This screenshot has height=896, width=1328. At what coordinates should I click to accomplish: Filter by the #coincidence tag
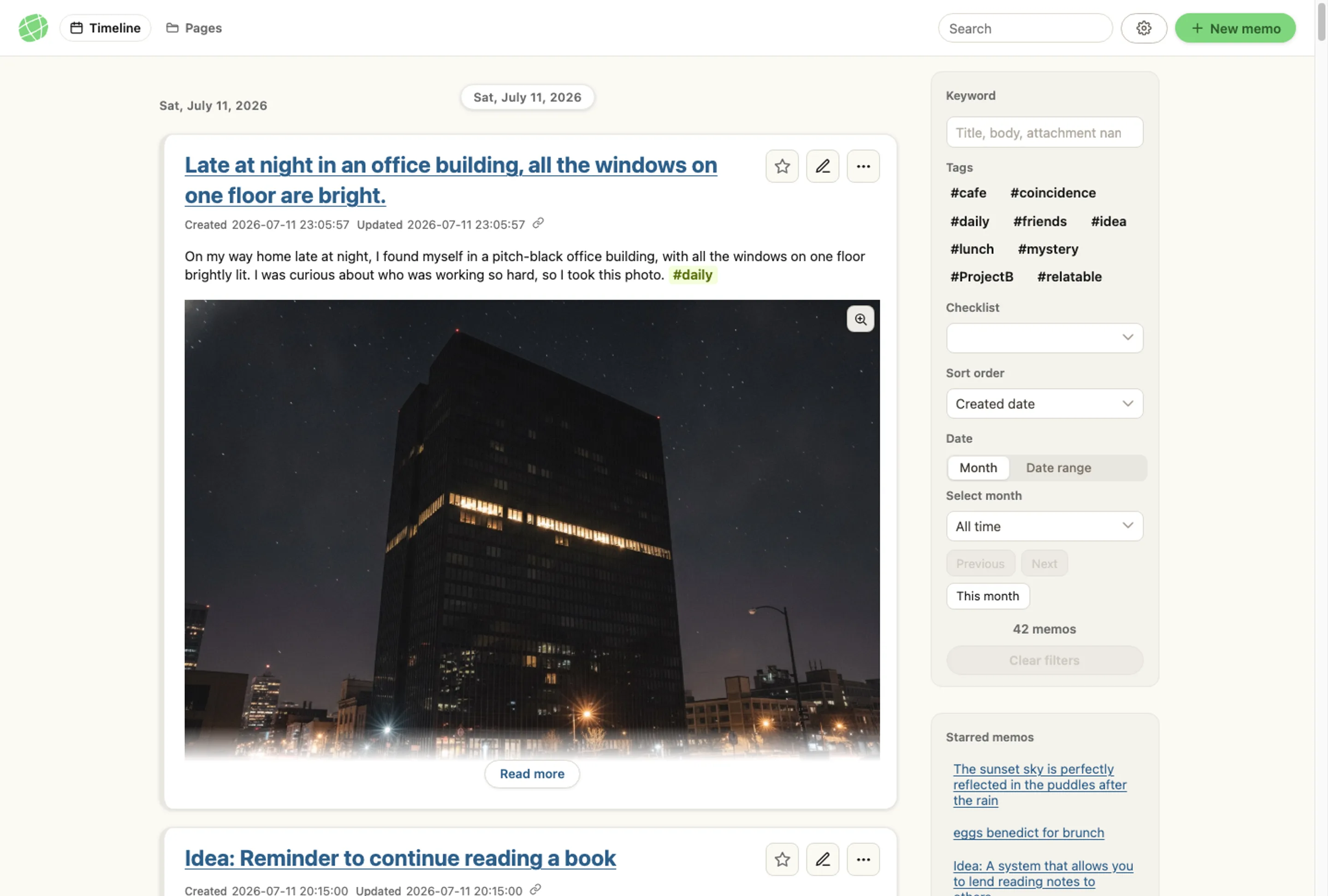coord(1053,193)
